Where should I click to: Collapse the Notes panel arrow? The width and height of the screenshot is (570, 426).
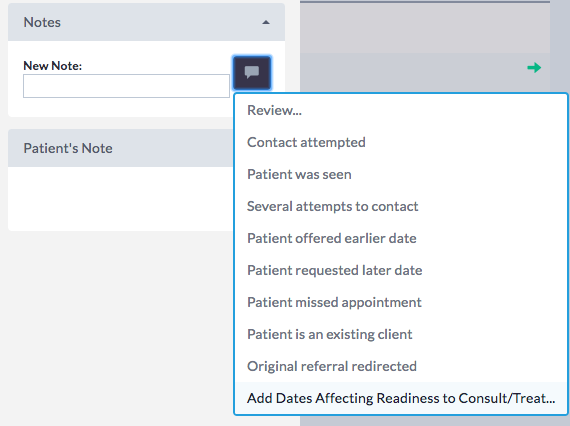(266, 23)
